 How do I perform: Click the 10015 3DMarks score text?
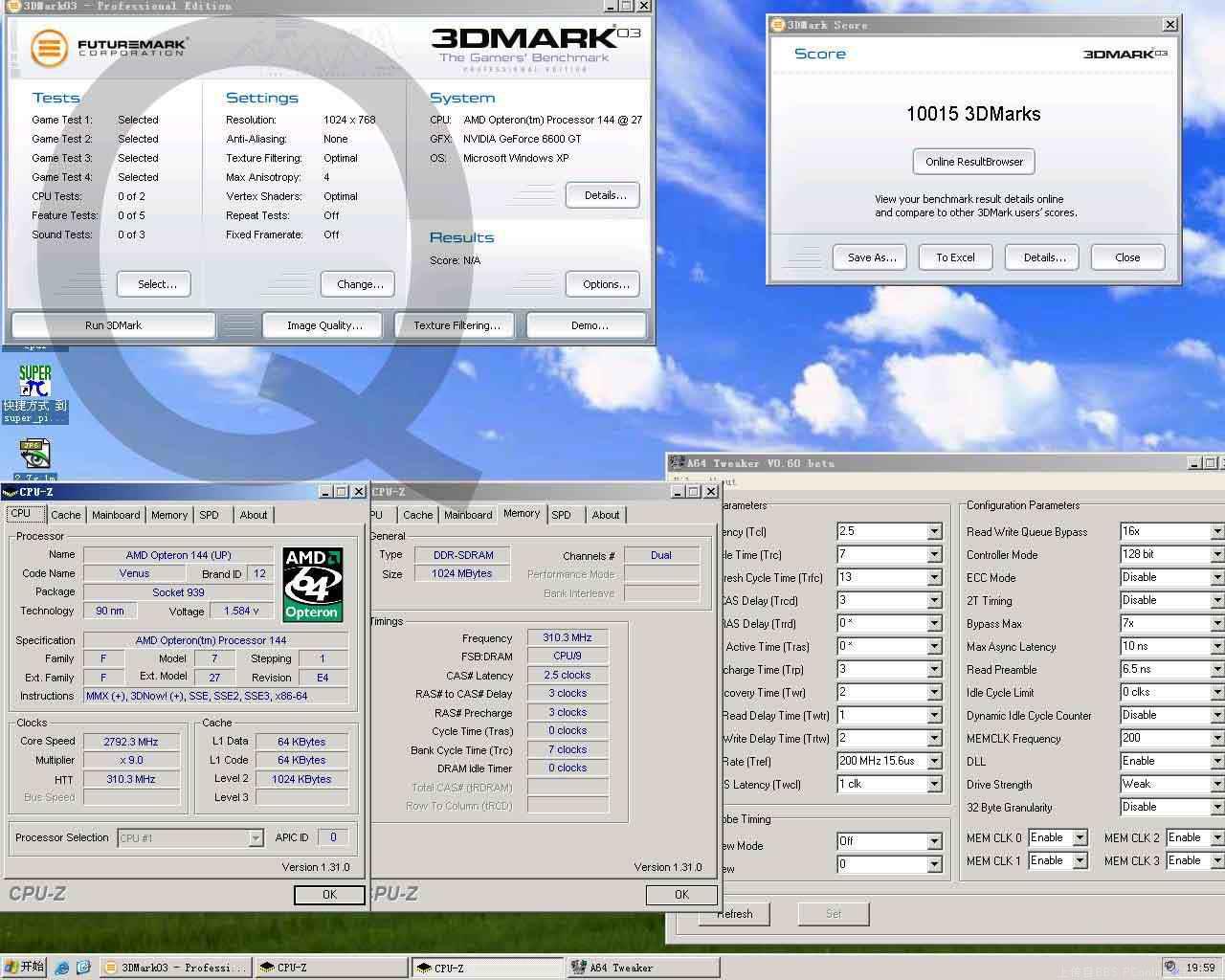coord(973,114)
